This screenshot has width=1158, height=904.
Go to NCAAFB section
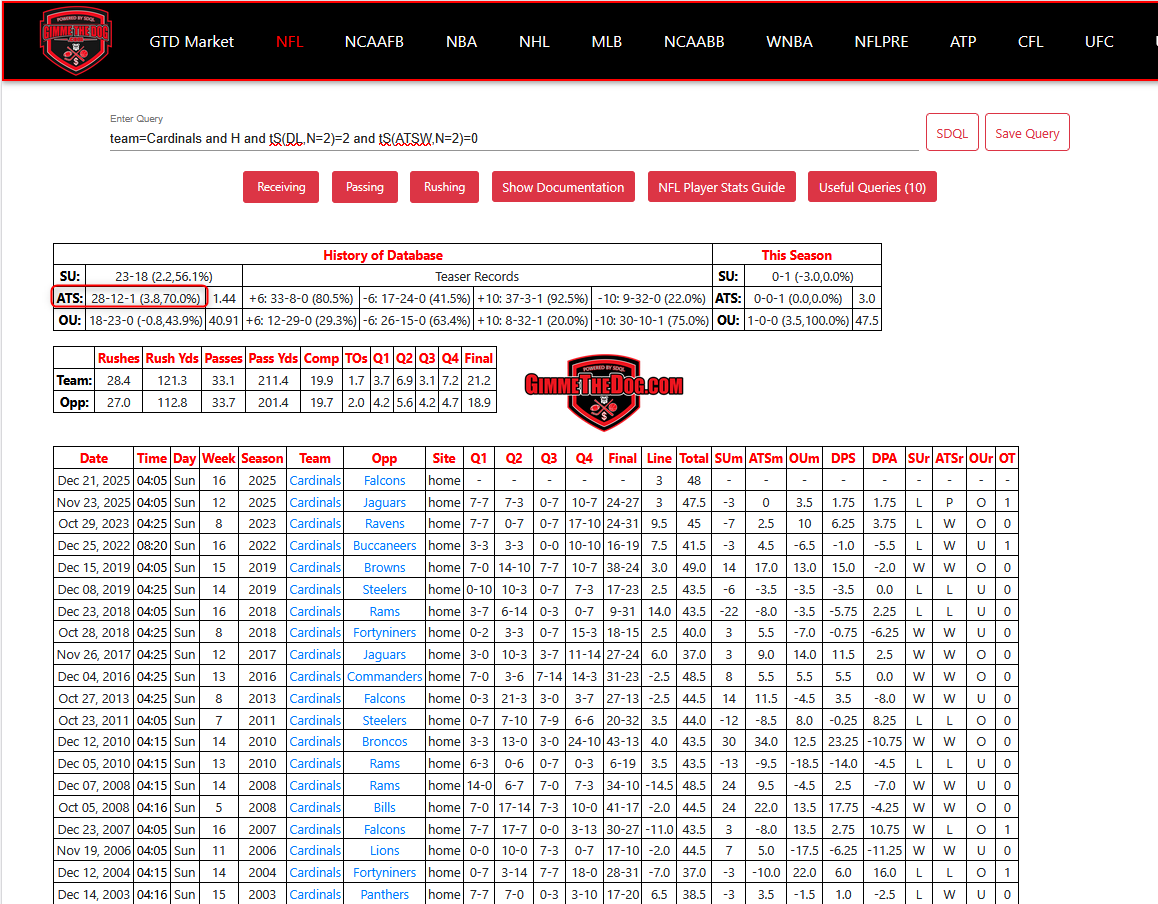point(374,41)
